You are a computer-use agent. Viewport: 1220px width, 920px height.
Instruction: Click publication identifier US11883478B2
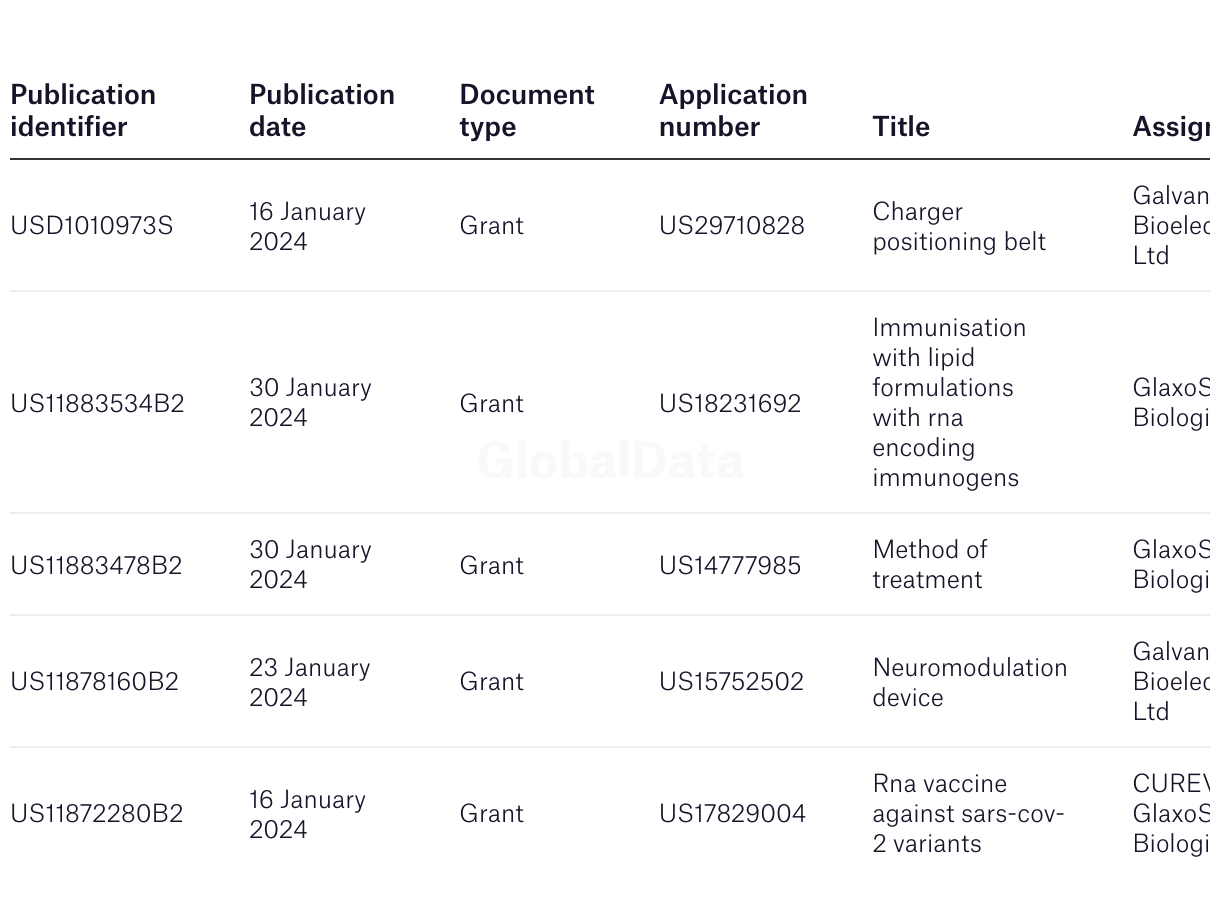pos(96,566)
